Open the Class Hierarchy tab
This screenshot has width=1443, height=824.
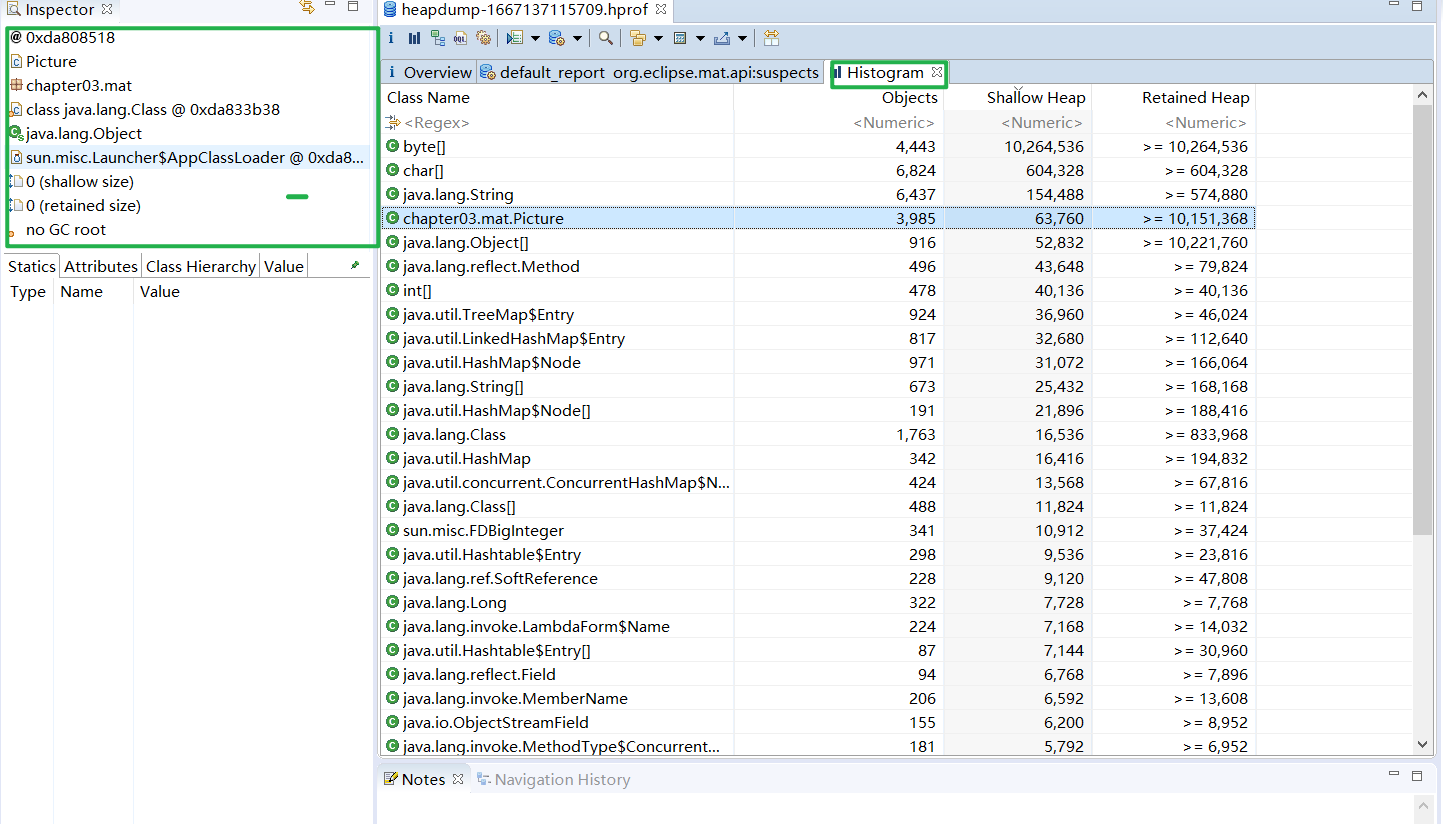pyautogui.click(x=201, y=266)
